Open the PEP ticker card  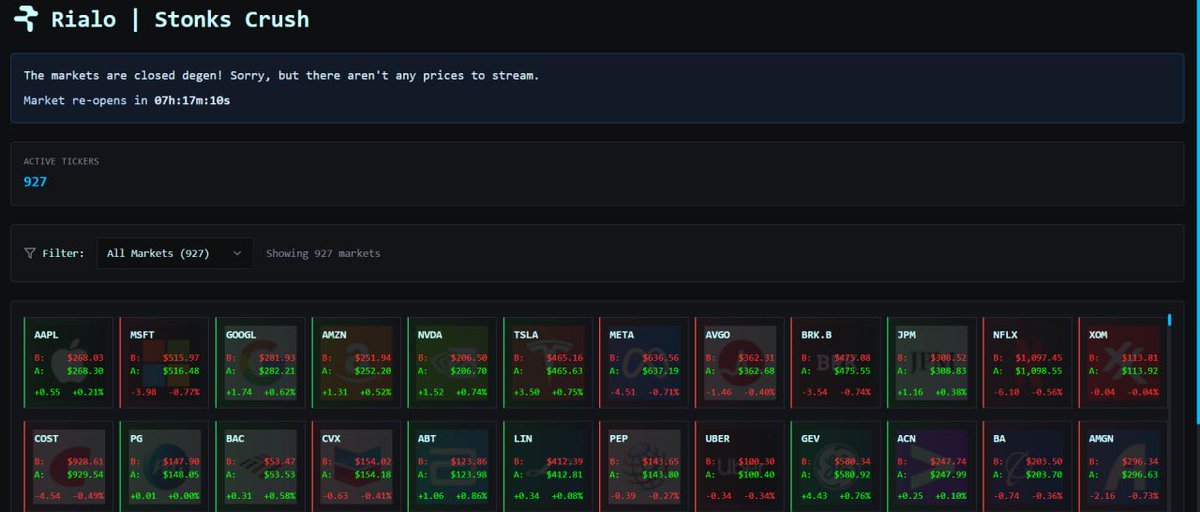(642, 466)
